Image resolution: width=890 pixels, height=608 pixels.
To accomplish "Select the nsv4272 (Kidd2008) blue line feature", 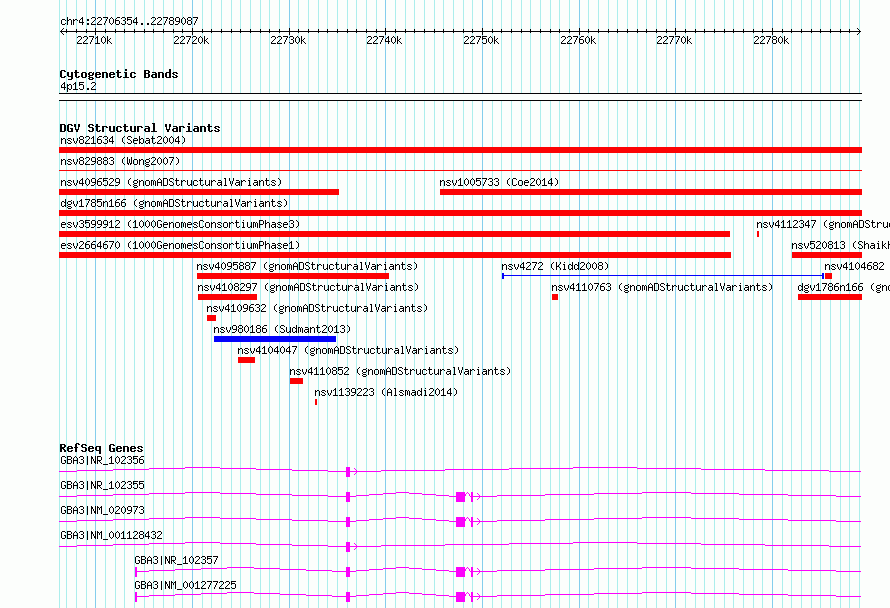I will [663, 276].
